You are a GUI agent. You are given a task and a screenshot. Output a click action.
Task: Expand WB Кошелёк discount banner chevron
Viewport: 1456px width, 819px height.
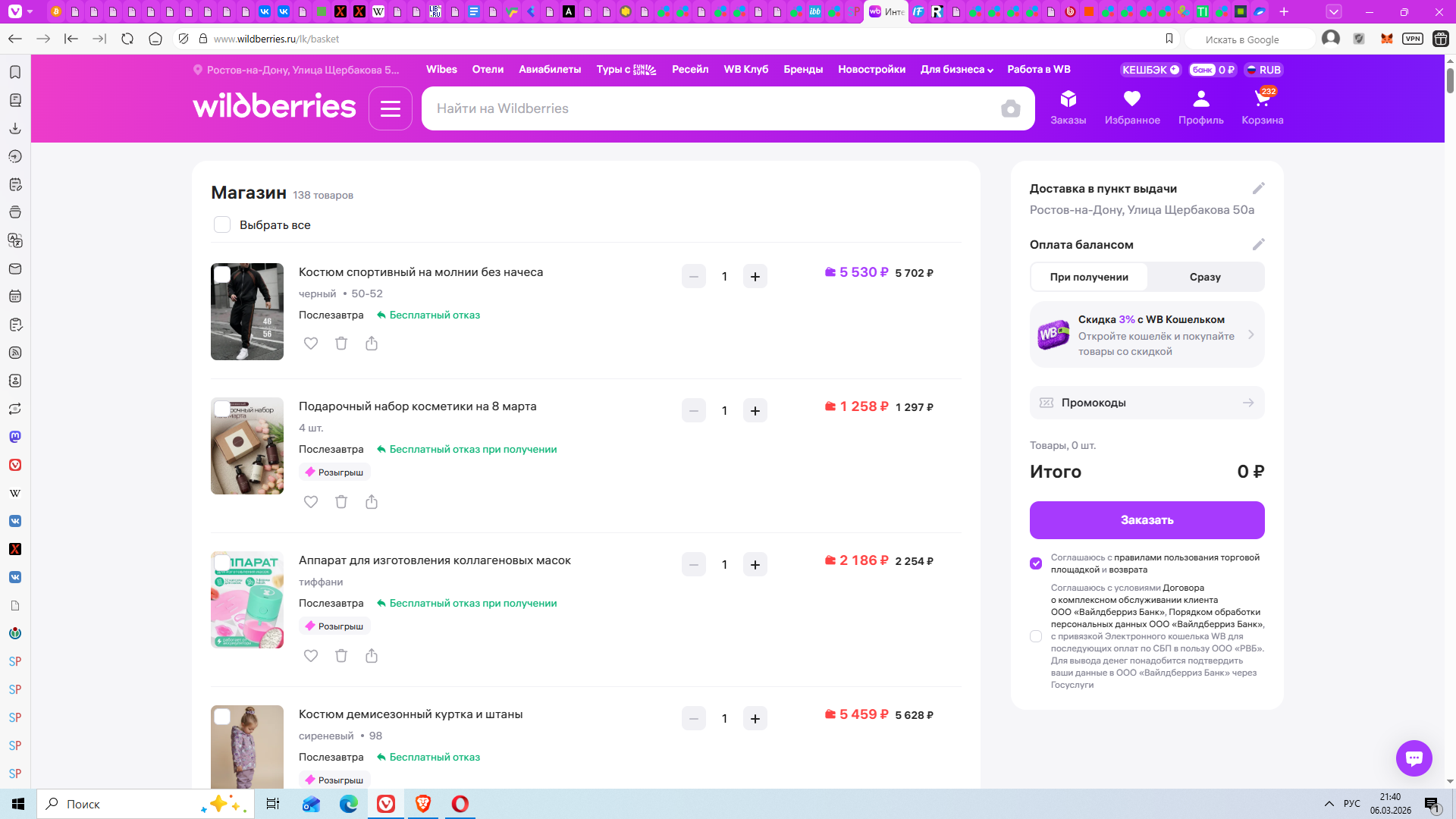(1250, 334)
